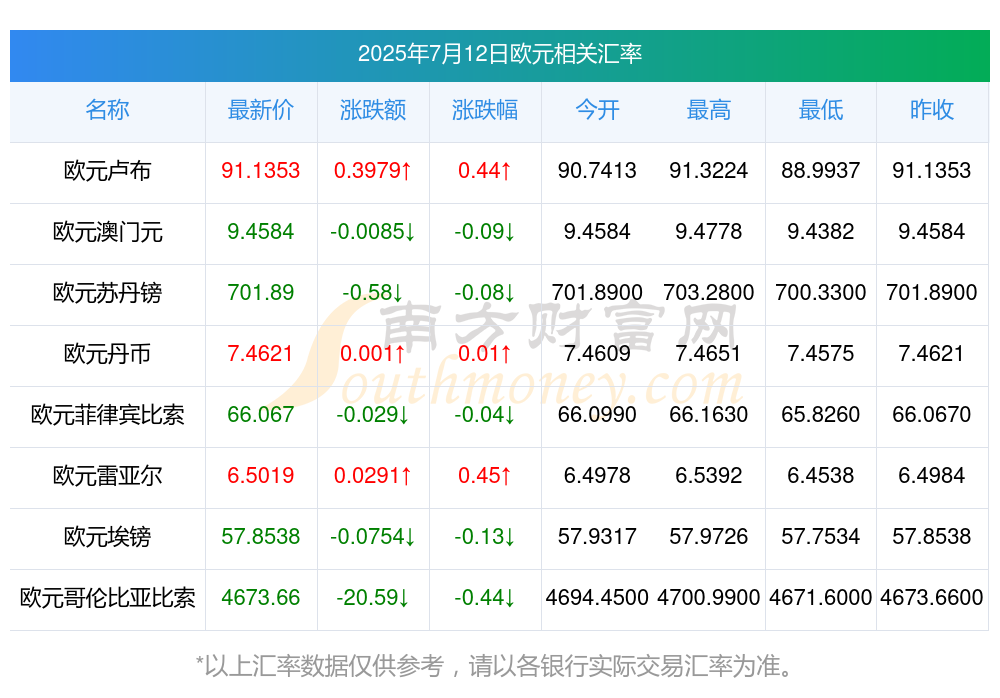The width and height of the screenshot is (1000, 698).
Task: Click the change value -20.59↓
Action: pyautogui.click(x=372, y=598)
